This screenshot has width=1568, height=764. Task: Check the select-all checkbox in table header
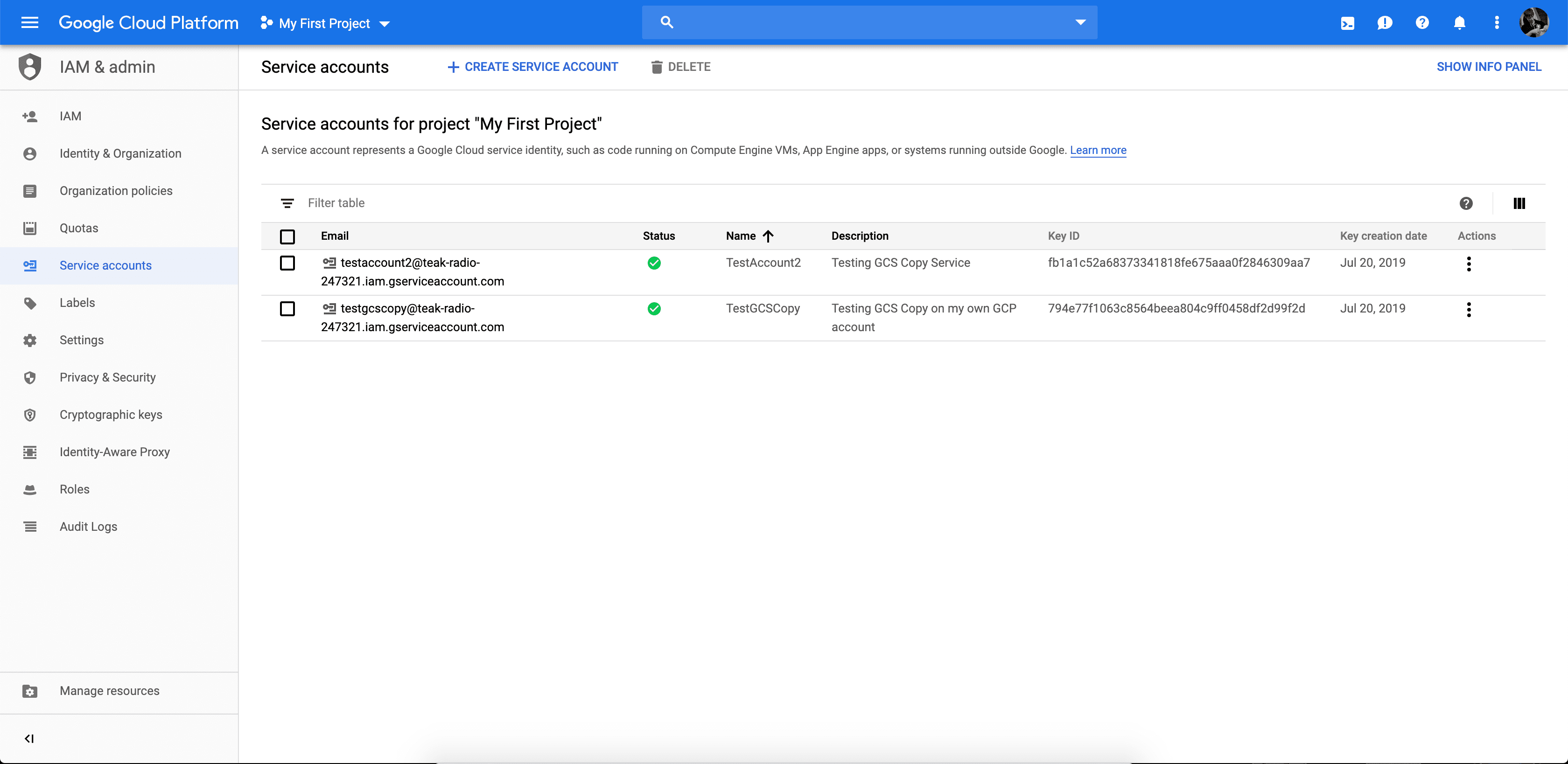[x=288, y=236]
